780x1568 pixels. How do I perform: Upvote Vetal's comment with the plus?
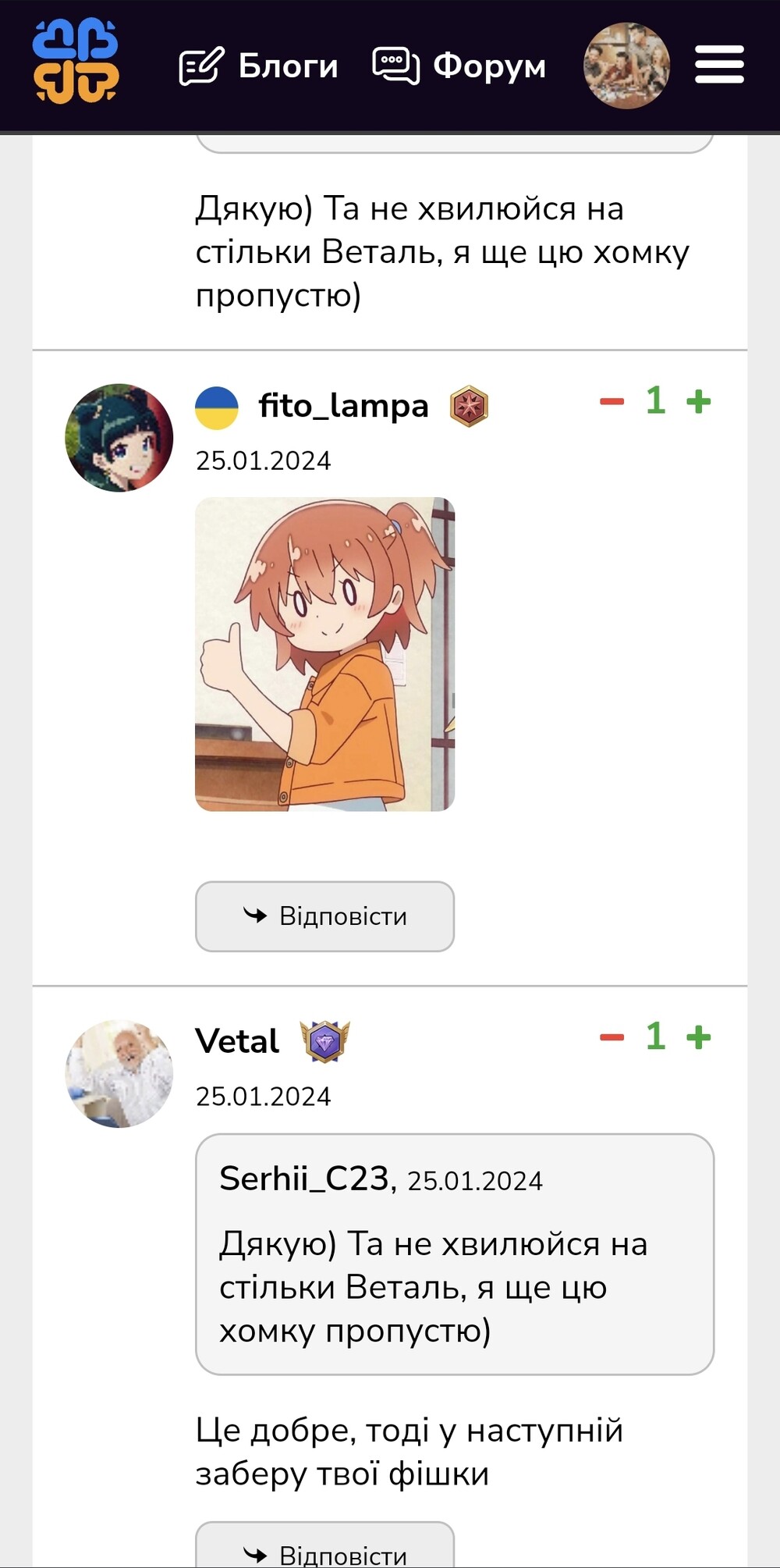click(x=698, y=1037)
